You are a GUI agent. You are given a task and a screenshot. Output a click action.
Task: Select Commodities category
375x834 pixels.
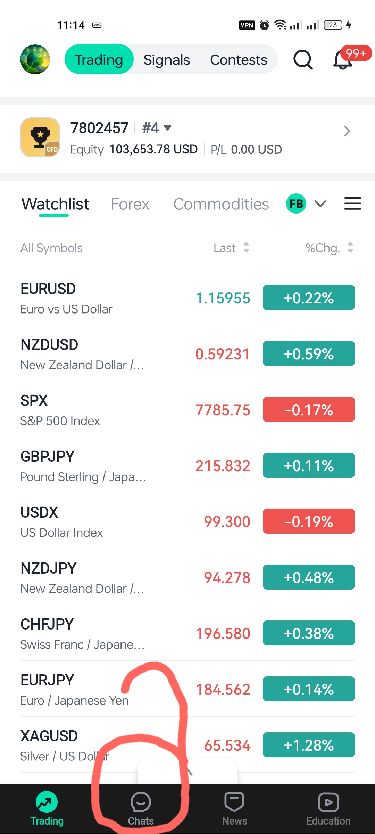(x=221, y=204)
